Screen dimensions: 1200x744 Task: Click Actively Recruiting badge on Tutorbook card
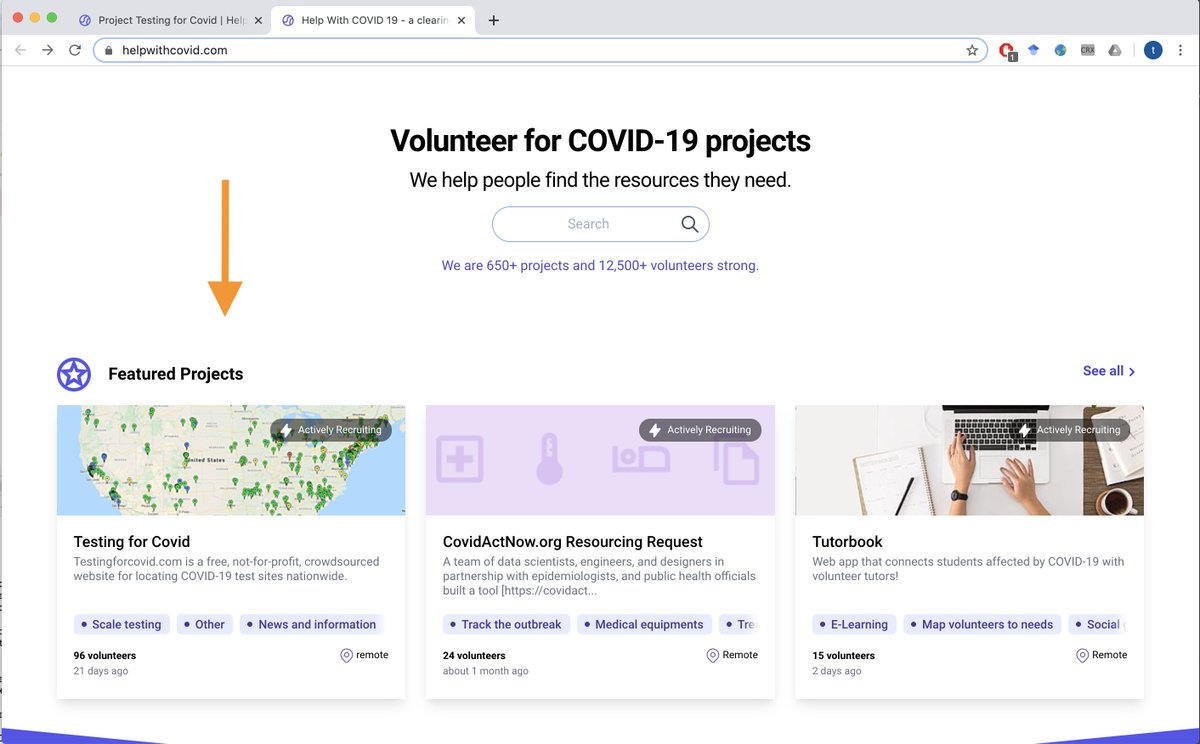point(1069,430)
